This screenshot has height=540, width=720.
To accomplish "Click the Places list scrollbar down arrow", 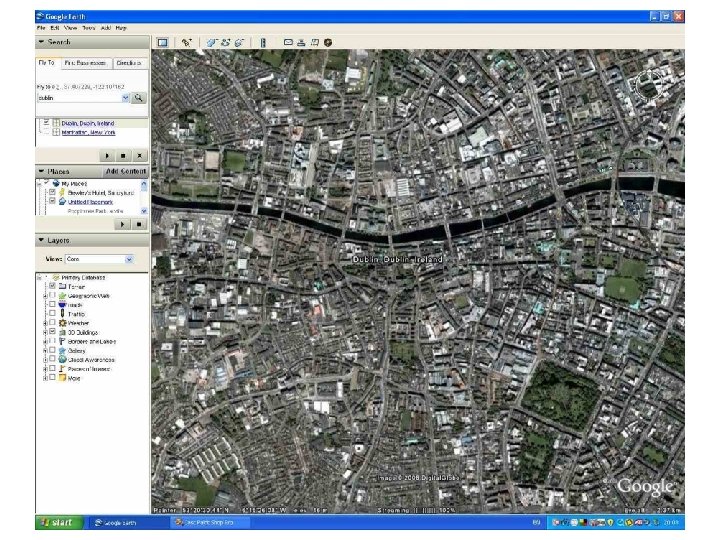I will point(144,211).
